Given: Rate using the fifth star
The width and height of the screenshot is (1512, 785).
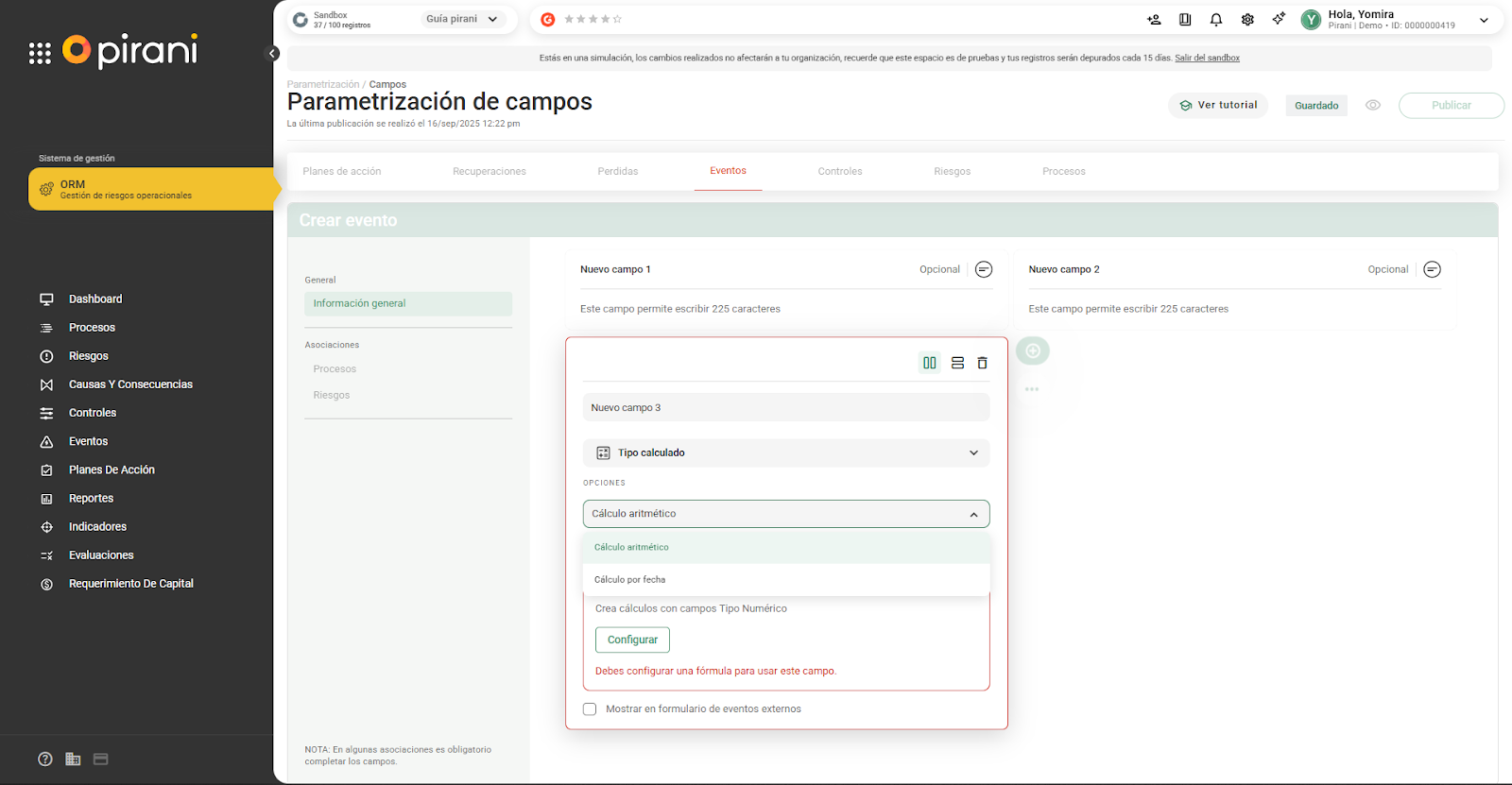Looking at the screenshot, I should point(617,20).
